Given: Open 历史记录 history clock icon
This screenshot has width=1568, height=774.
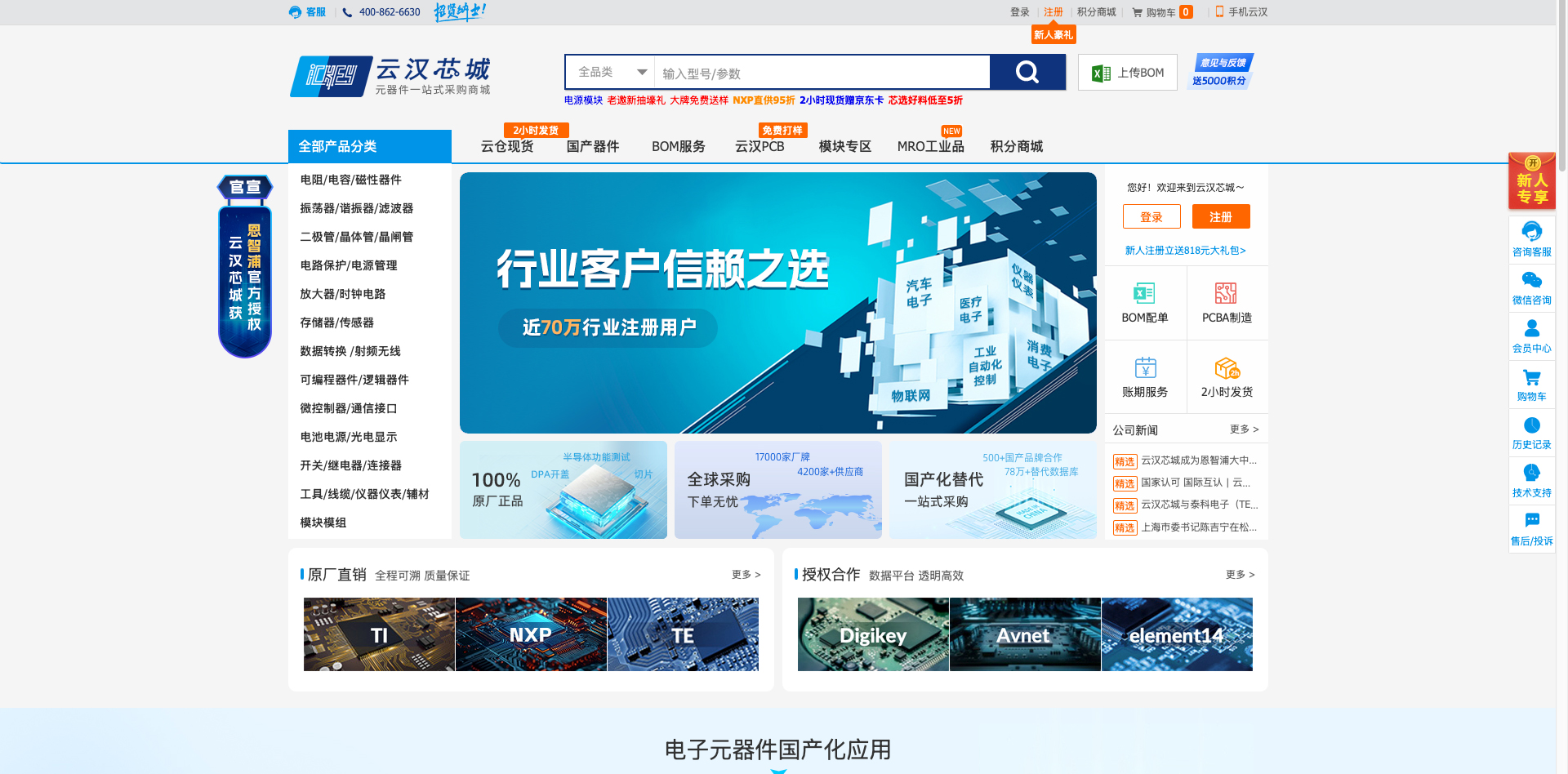Looking at the screenshot, I should pyautogui.click(x=1531, y=425).
